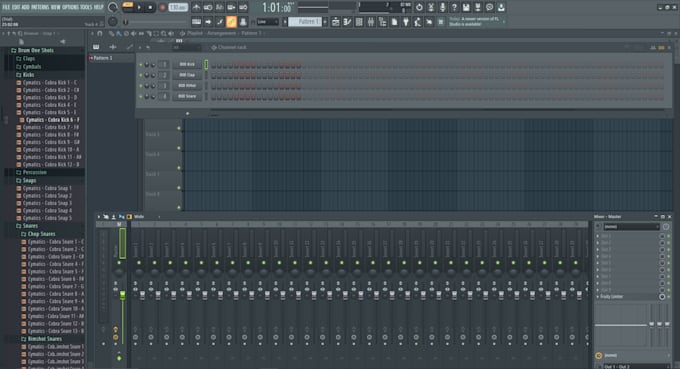Click the download content library icon
The height and width of the screenshot is (369, 680).
coord(501,7)
